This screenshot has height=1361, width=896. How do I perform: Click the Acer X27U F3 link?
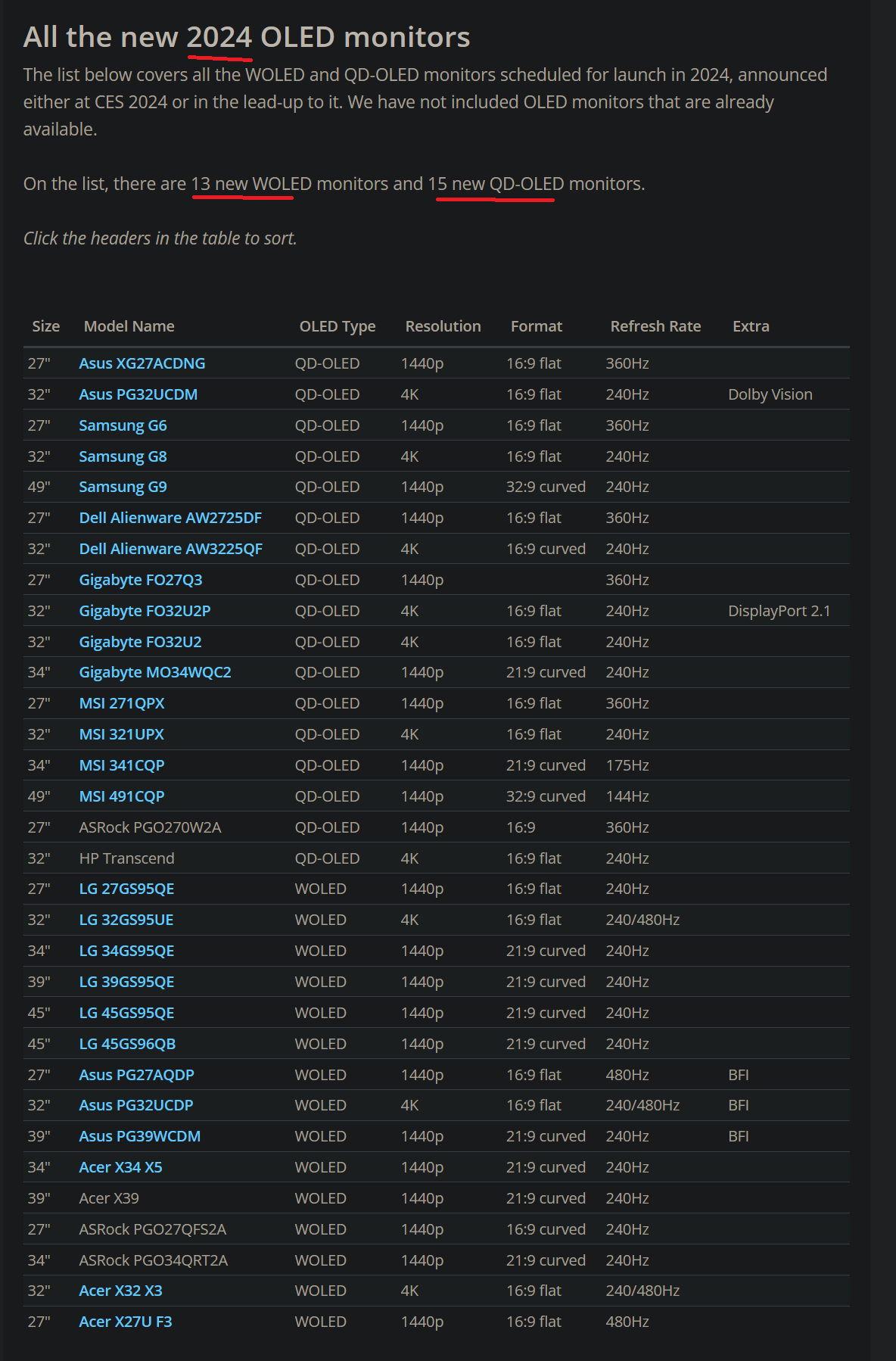tap(125, 1322)
